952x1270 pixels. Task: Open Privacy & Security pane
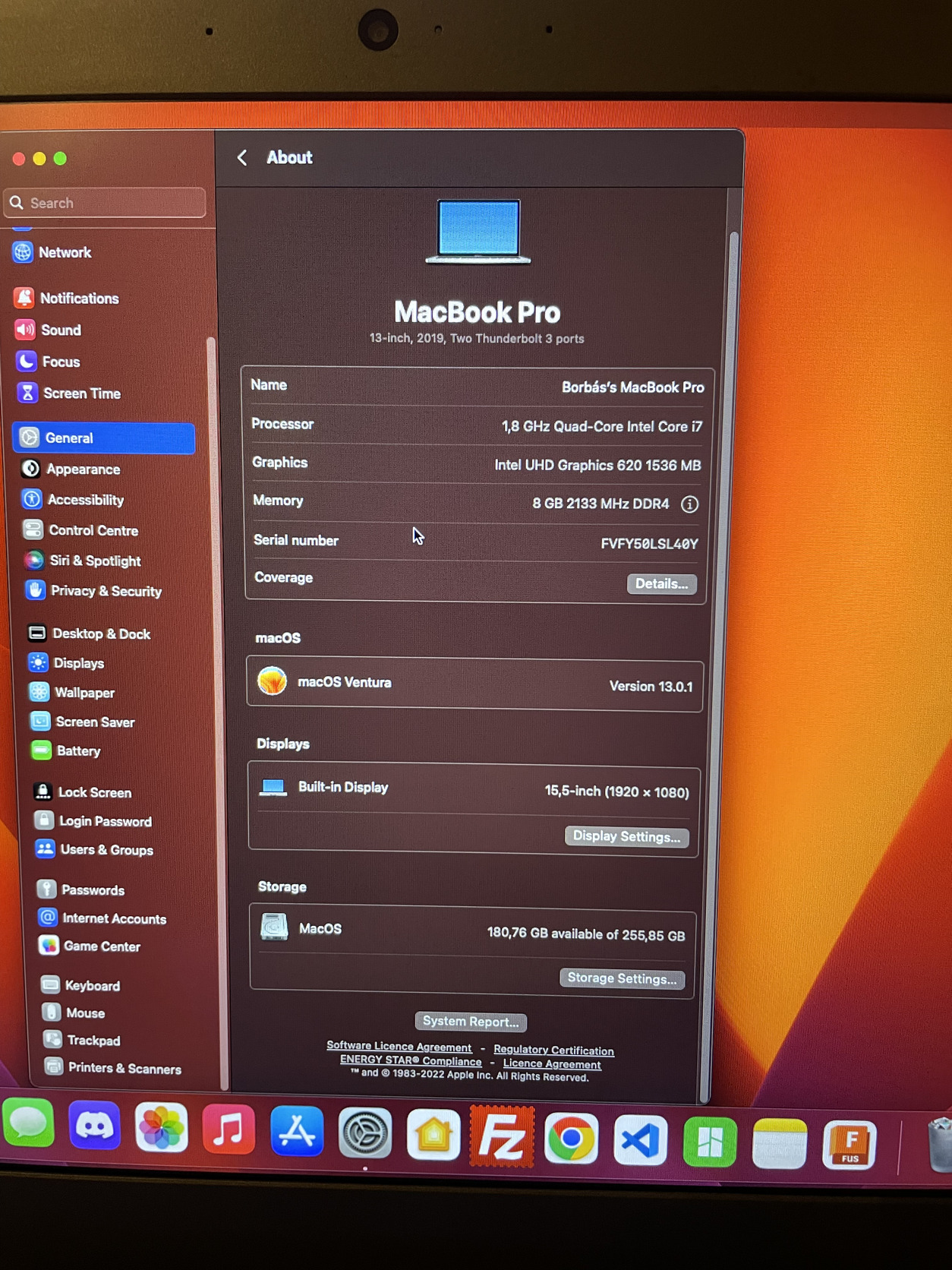(95, 591)
